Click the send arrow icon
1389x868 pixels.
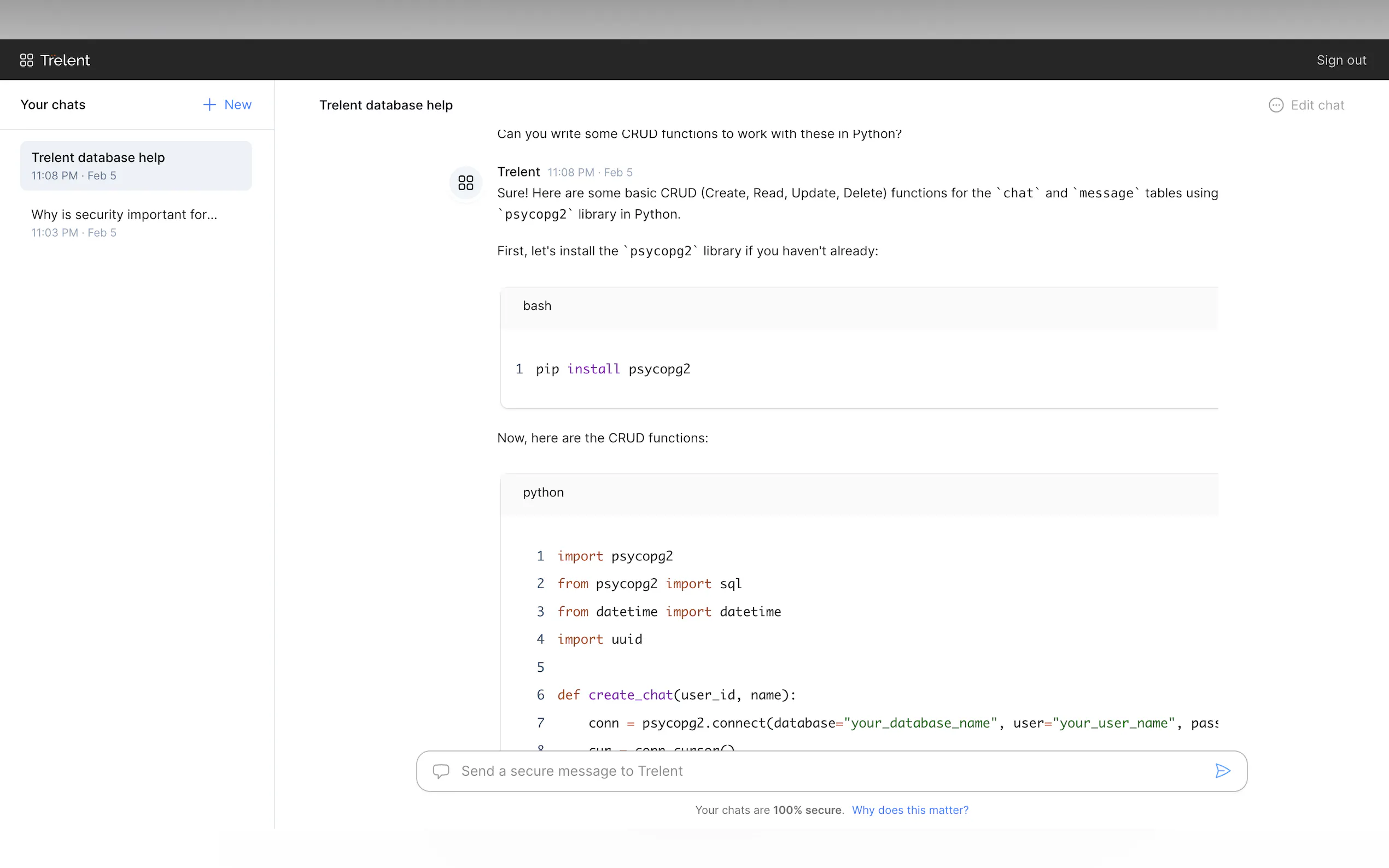pyautogui.click(x=1222, y=771)
